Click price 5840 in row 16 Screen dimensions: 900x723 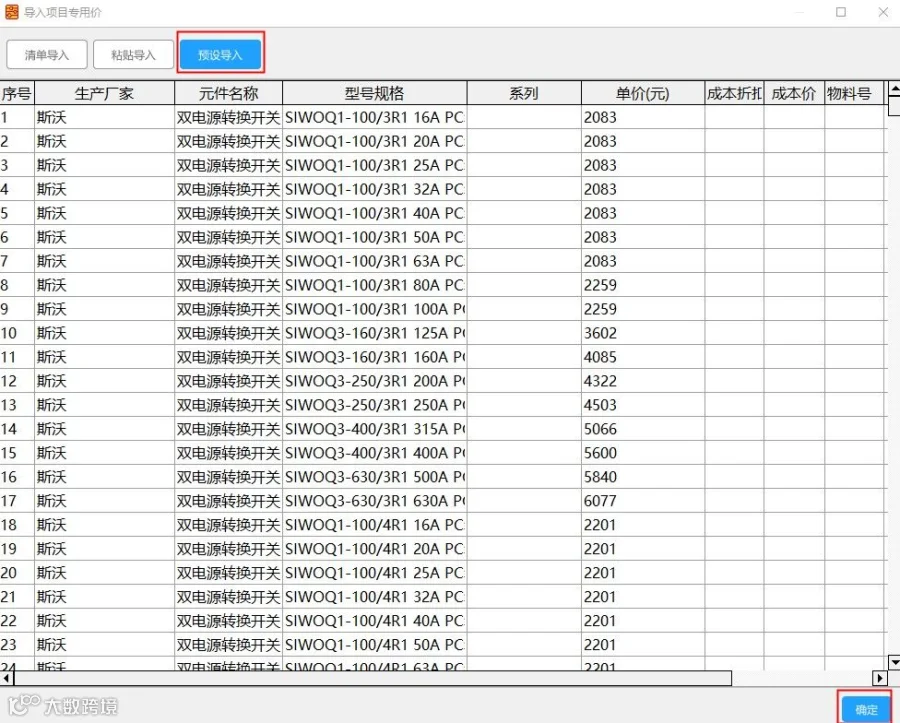click(643, 477)
